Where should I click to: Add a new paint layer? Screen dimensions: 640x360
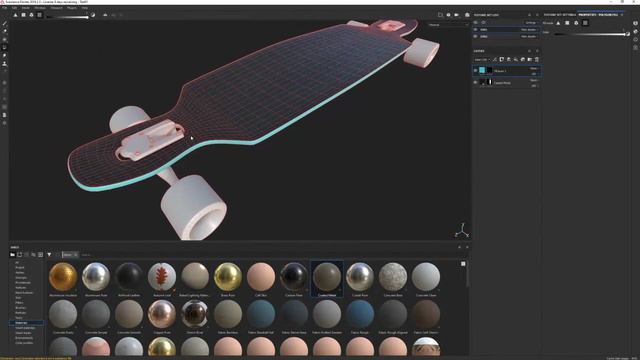coord(509,60)
